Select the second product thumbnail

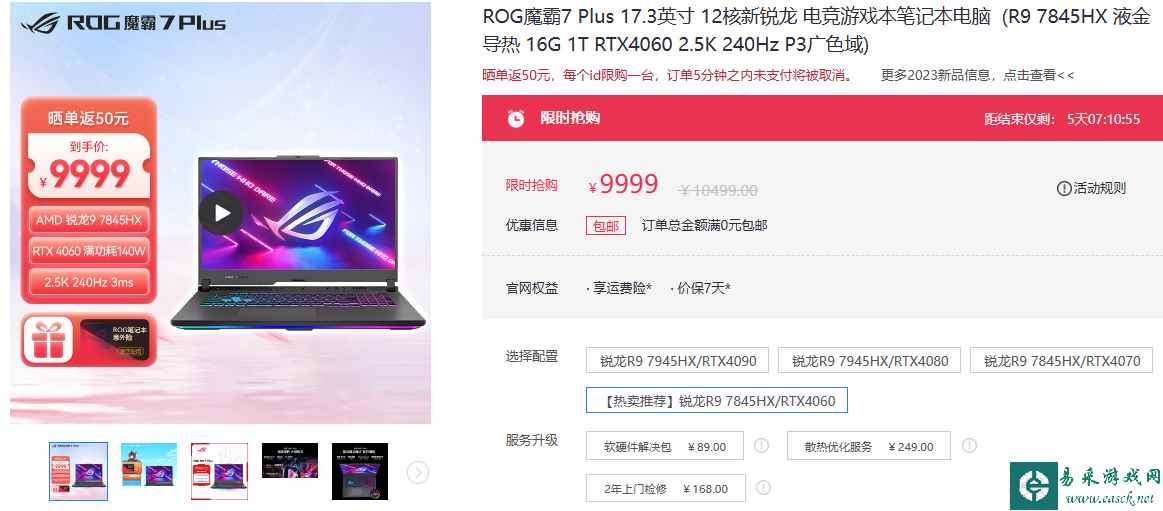[149, 464]
